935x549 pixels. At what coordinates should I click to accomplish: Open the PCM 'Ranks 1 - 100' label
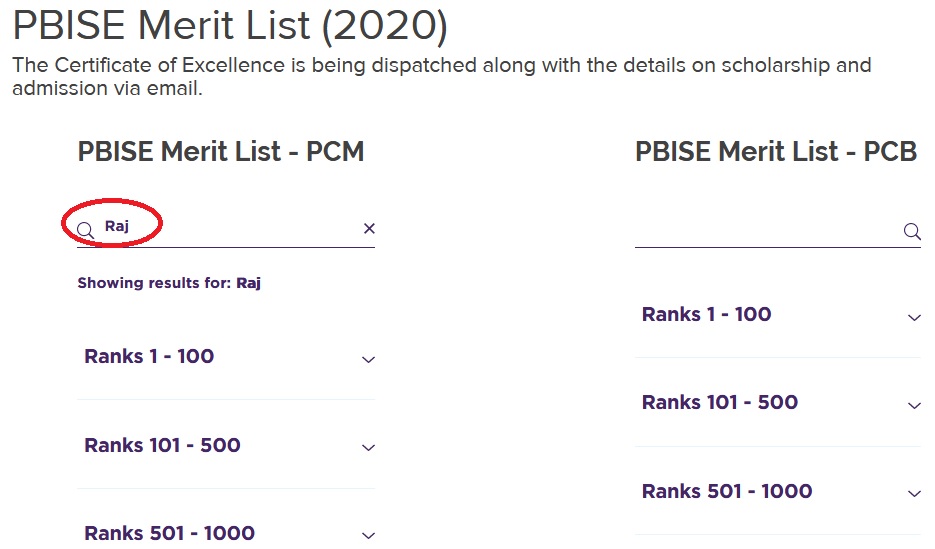point(149,357)
